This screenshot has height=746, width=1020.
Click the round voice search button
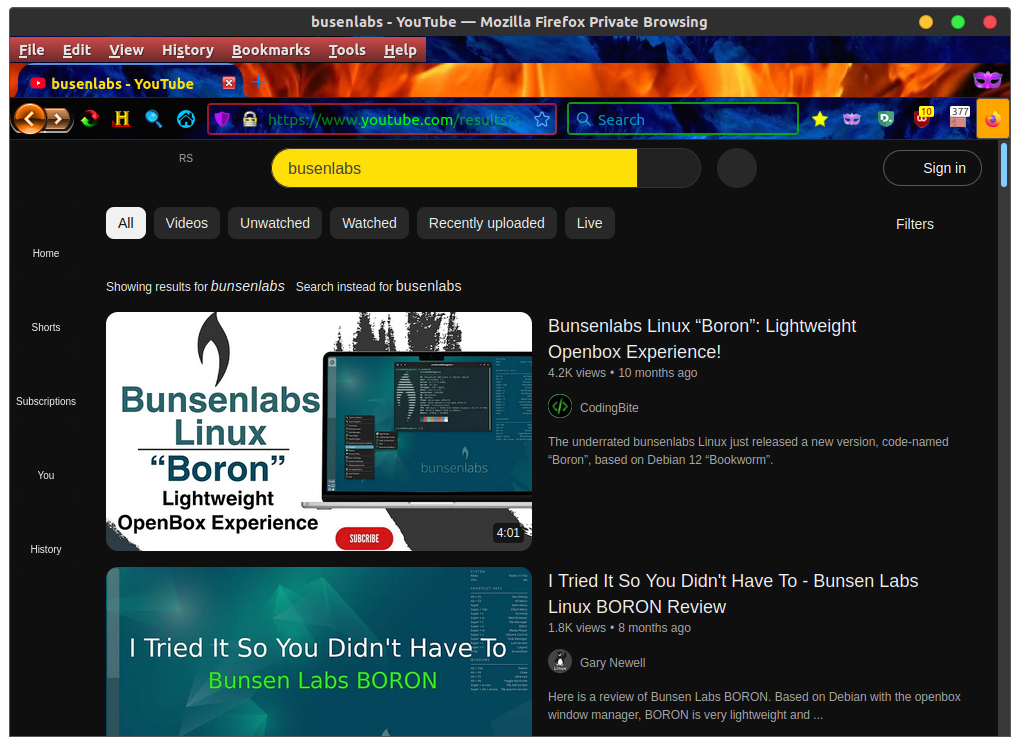[x=736, y=168]
